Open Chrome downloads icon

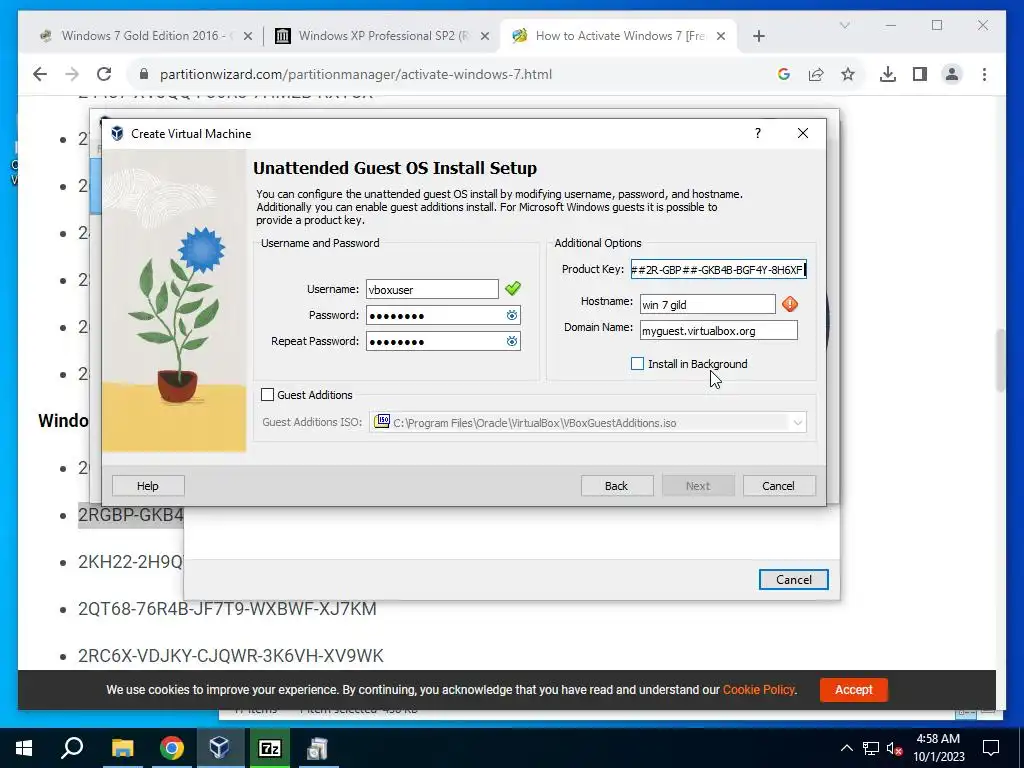point(888,74)
